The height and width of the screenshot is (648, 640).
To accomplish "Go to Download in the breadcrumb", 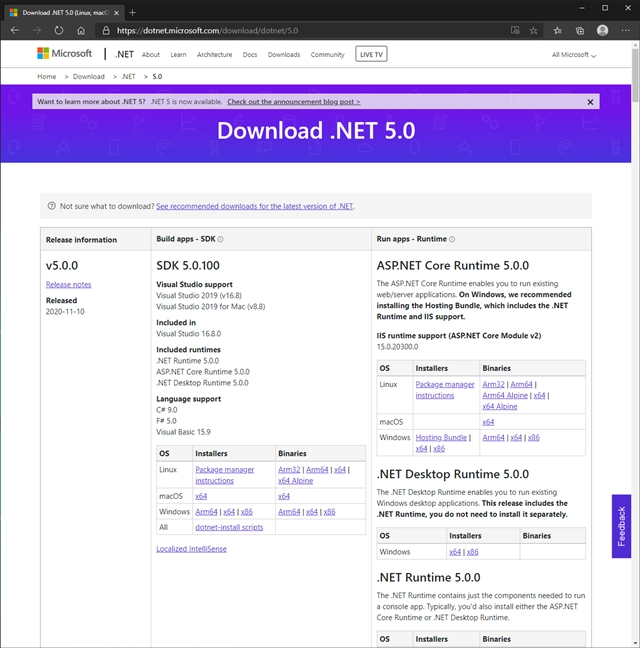I will click(89, 76).
